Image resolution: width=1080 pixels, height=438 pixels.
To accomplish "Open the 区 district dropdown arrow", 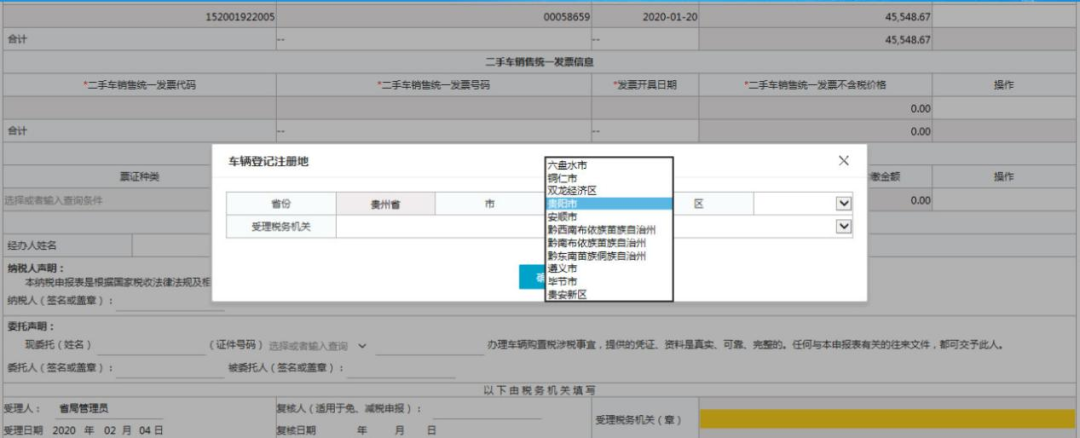I will click(843, 204).
